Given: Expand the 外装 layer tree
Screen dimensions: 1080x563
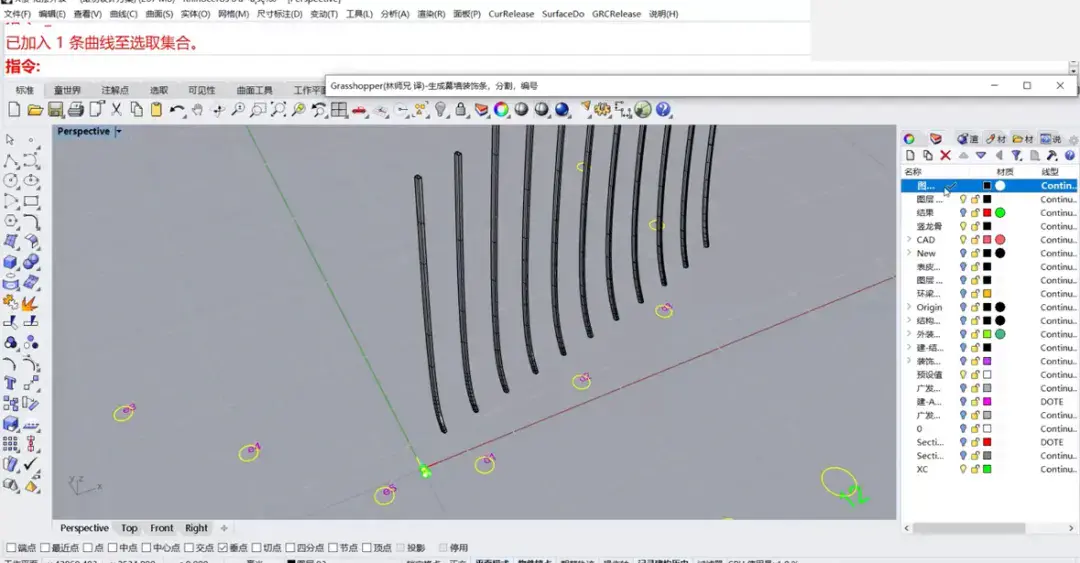Looking at the screenshot, I should point(909,334).
